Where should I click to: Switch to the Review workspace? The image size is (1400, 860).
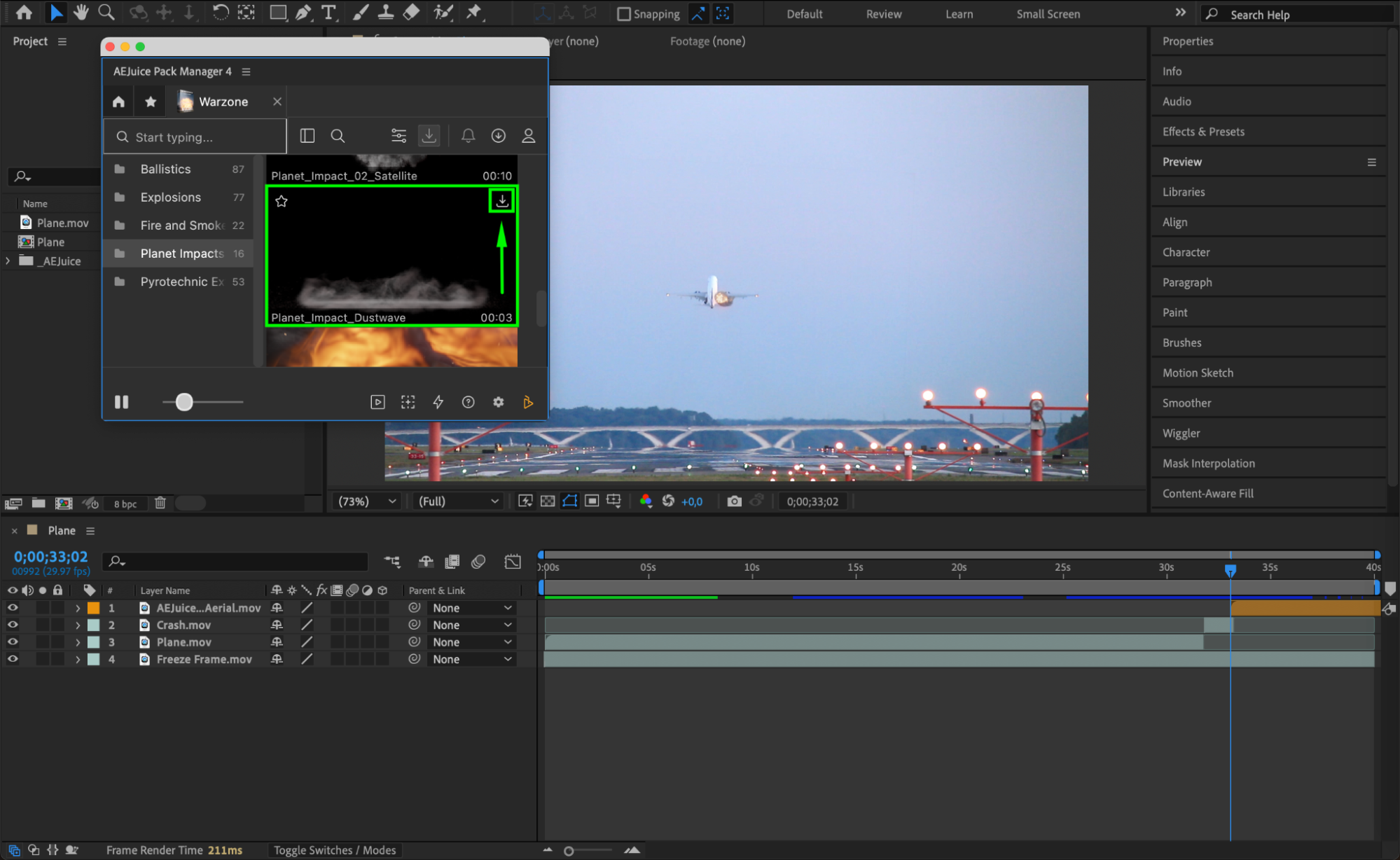883,14
